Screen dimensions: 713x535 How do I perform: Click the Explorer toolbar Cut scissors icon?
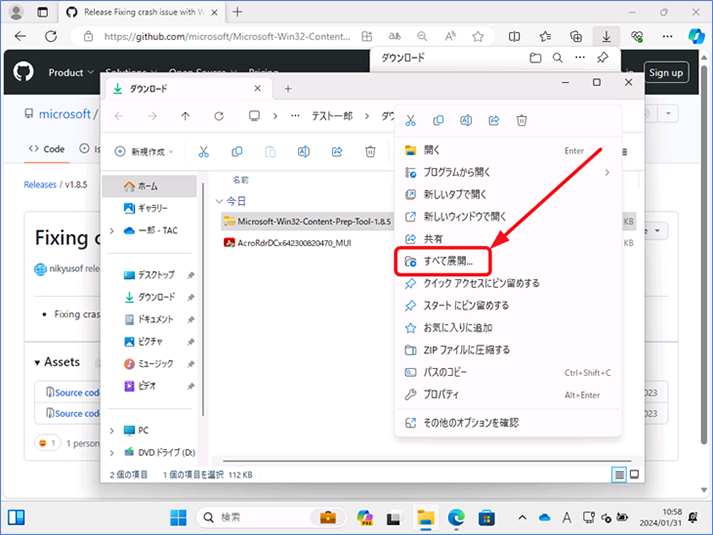pyautogui.click(x=203, y=152)
